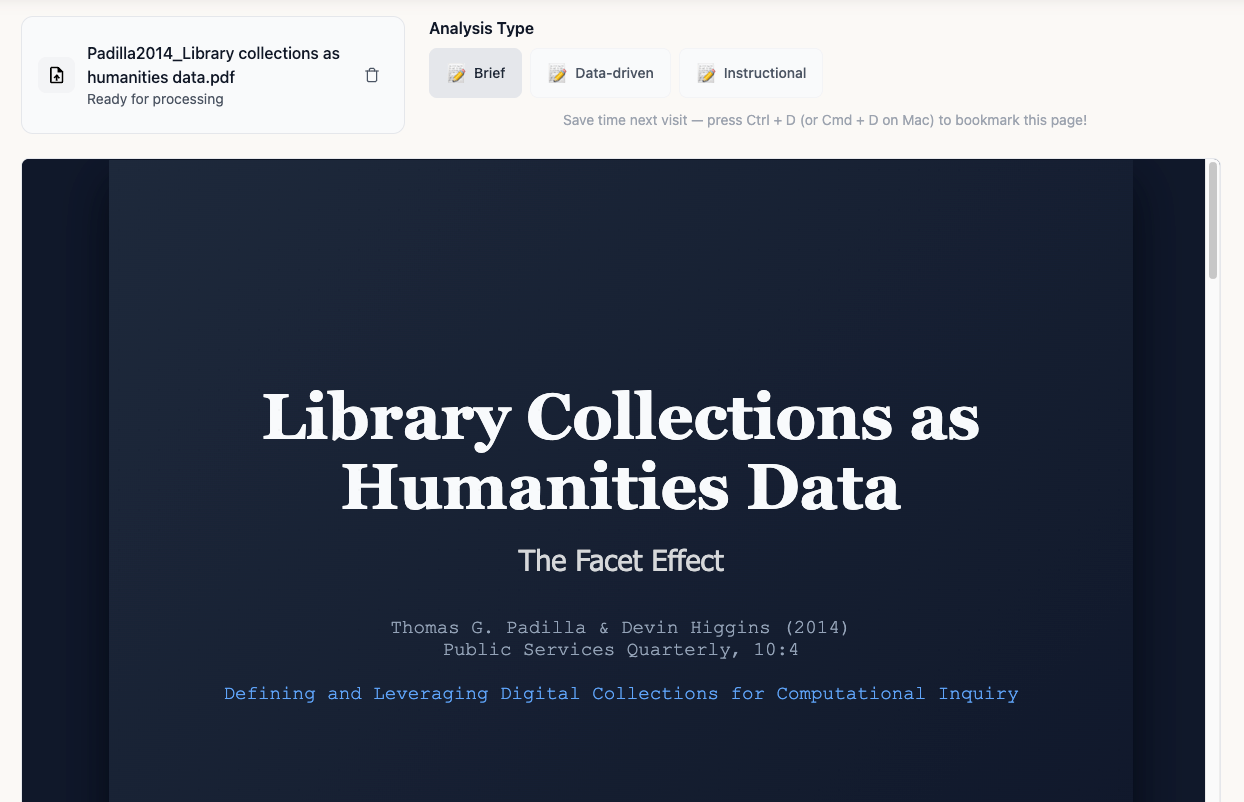Click the memo icon on the Data-driven button
The image size is (1244, 802).
click(556, 72)
